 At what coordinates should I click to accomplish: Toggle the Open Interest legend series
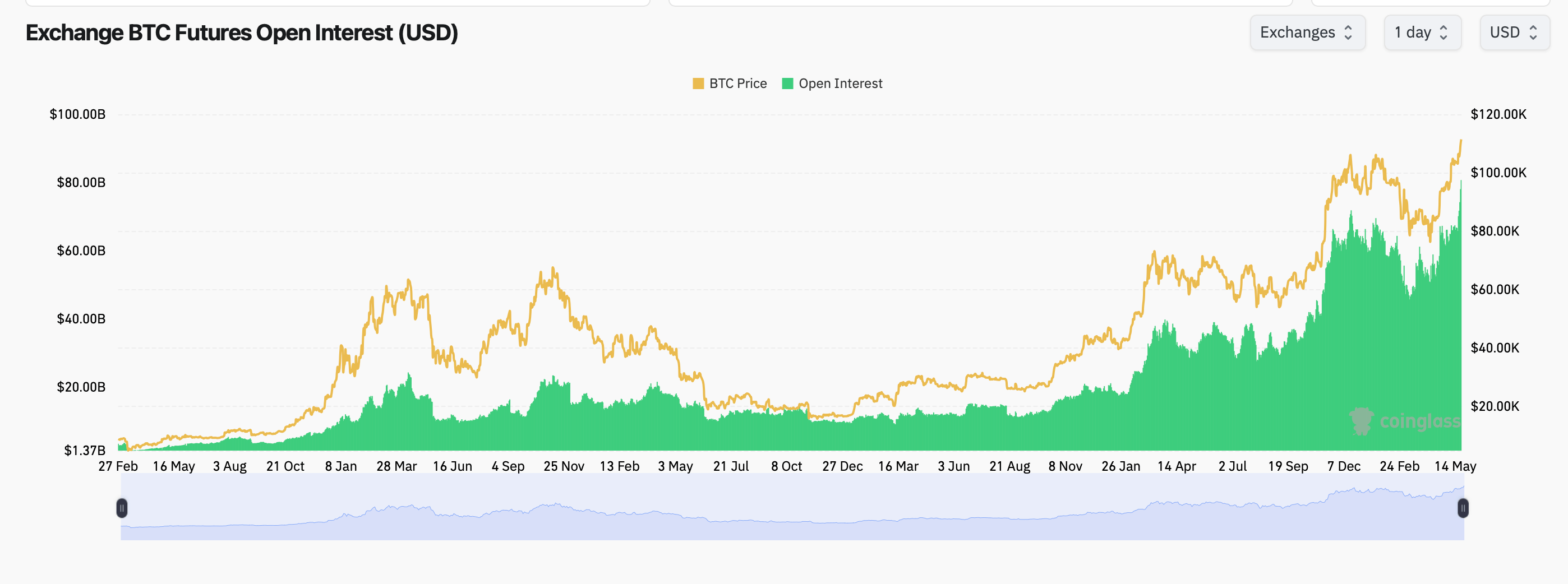tap(832, 84)
